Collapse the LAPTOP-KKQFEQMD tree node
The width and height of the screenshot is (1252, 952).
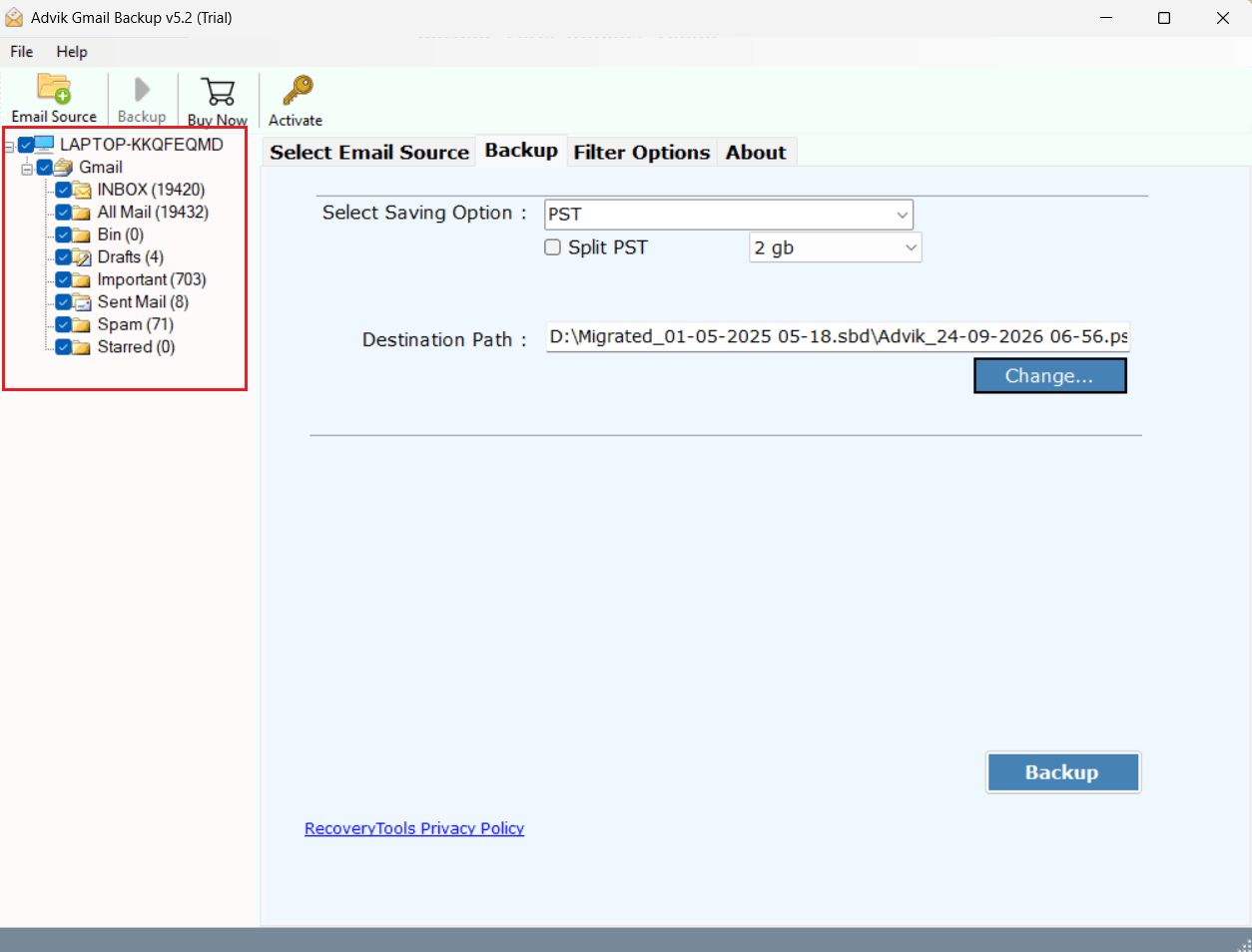[x=9, y=147]
